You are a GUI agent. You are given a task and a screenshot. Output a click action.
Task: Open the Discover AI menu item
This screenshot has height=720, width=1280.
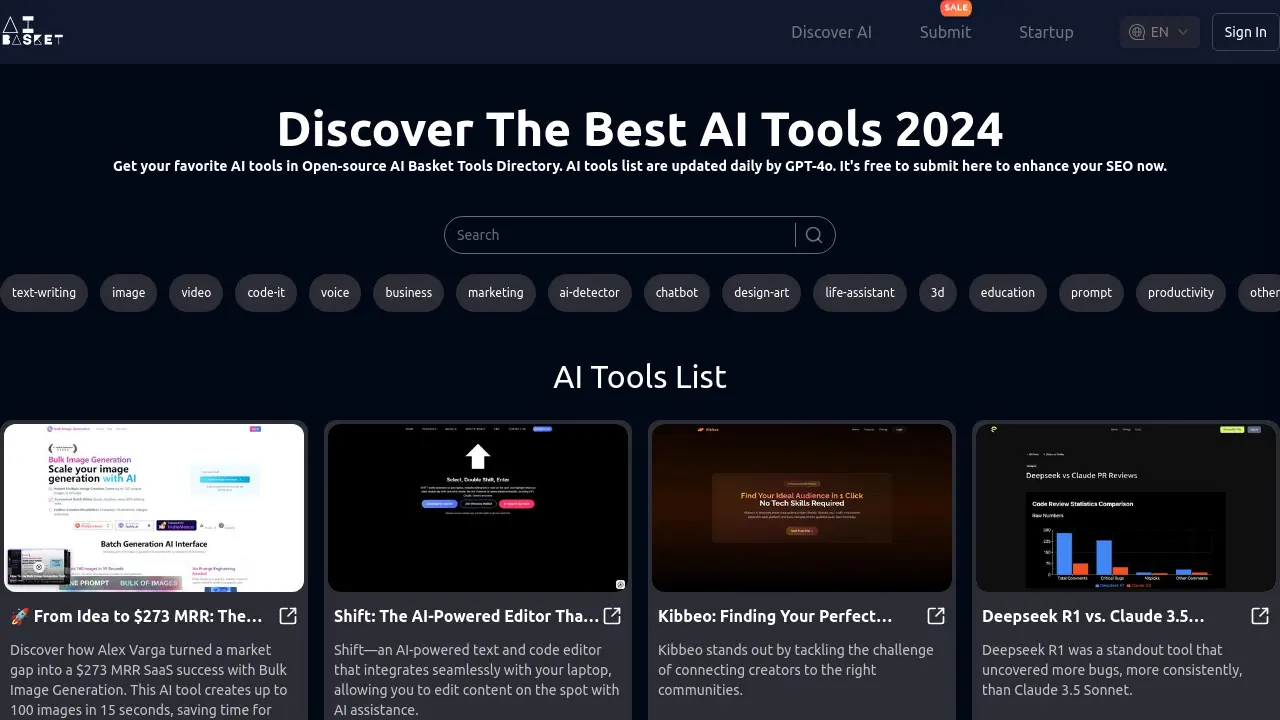tap(831, 32)
